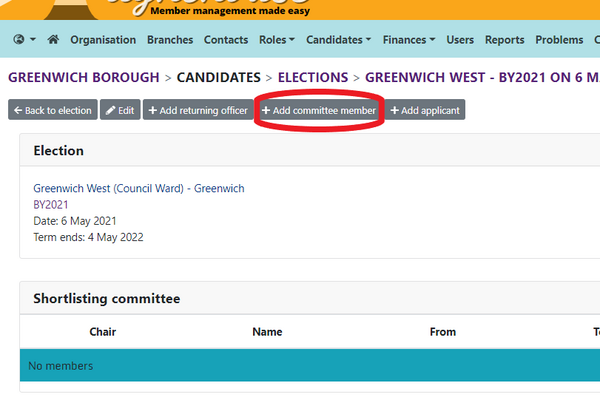Open the Greenwich West (Council Ward) link

click(x=139, y=188)
